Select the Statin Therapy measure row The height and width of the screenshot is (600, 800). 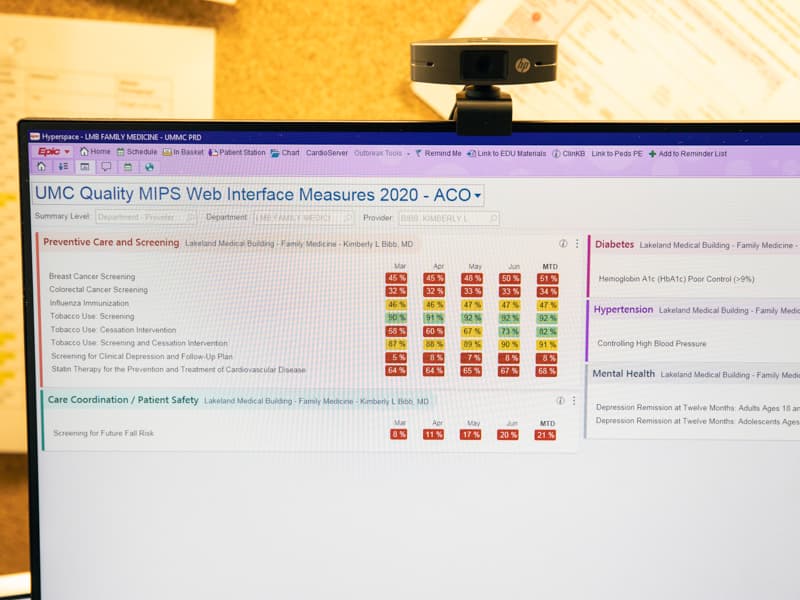tap(178, 369)
